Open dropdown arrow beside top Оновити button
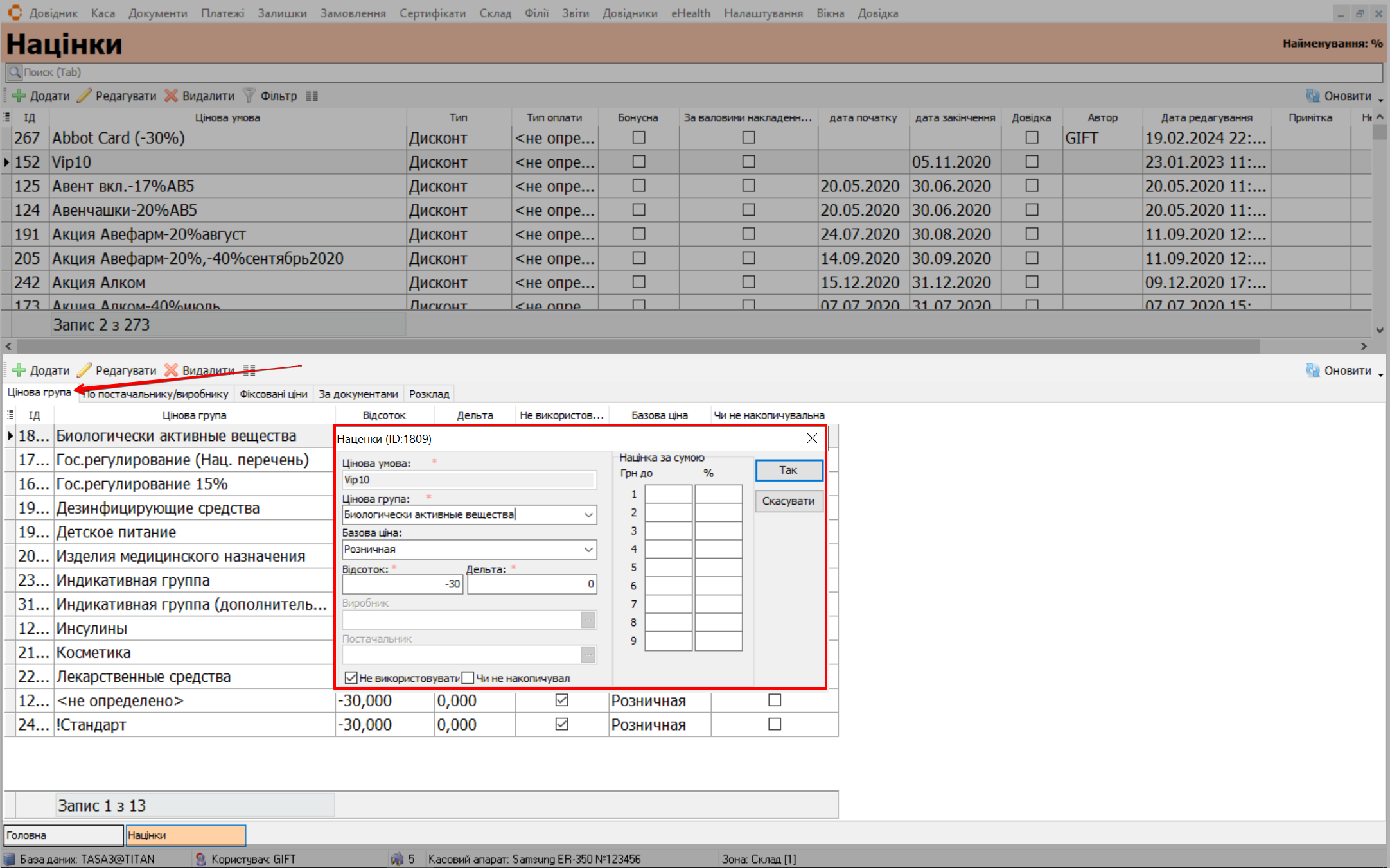The width and height of the screenshot is (1390, 868). pyautogui.click(x=1380, y=100)
